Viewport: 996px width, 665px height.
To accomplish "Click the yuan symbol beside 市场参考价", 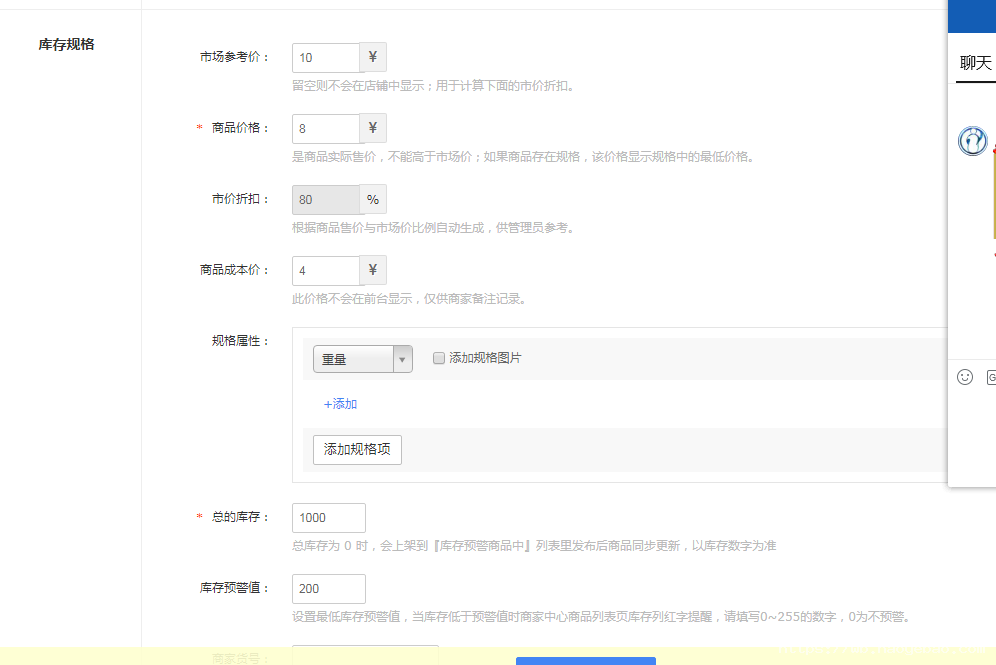I will coord(373,58).
